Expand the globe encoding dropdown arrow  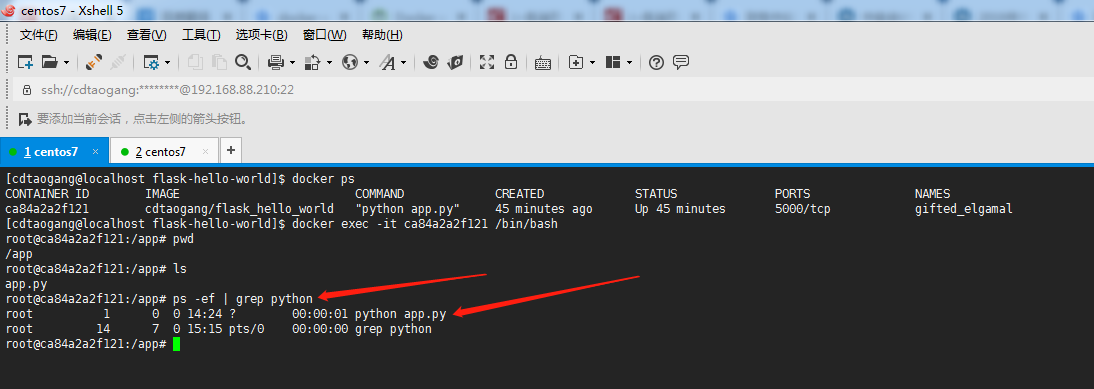click(366, 63)
